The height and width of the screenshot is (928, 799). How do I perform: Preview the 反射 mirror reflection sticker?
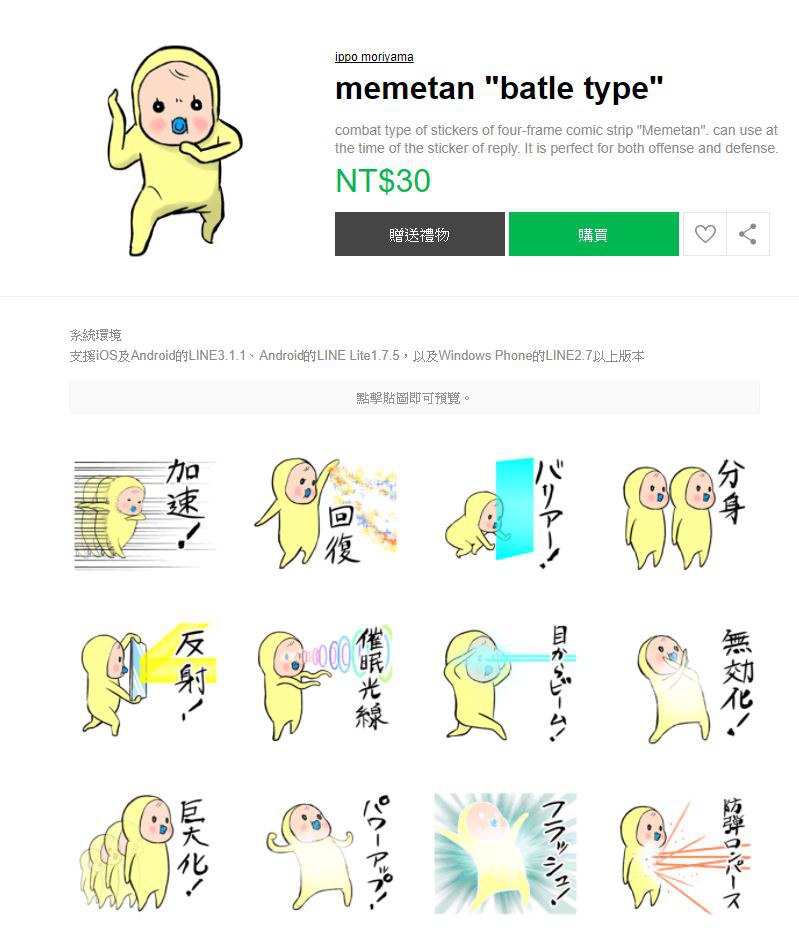146,681
